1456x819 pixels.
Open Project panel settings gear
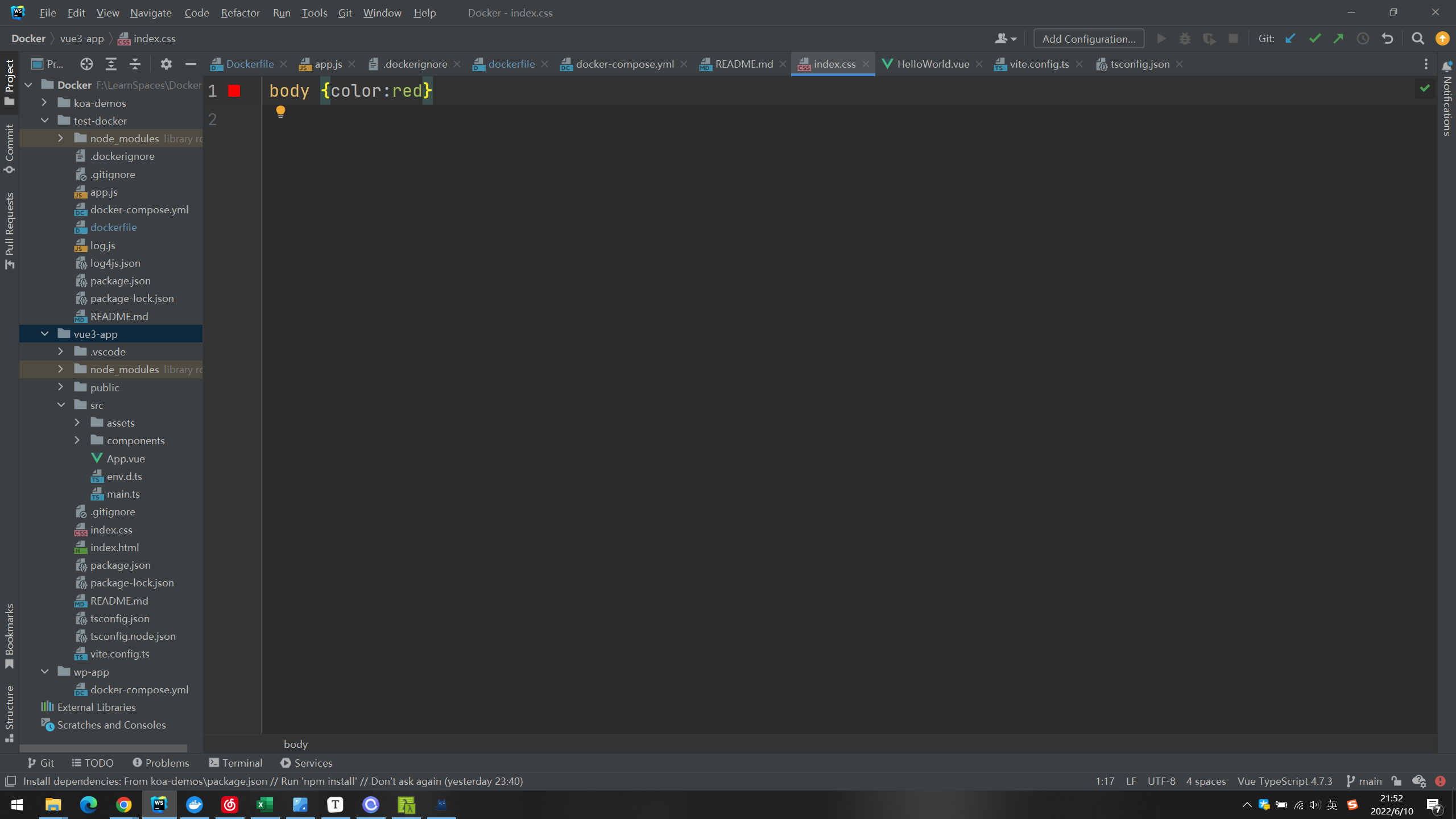pos(166,64)
